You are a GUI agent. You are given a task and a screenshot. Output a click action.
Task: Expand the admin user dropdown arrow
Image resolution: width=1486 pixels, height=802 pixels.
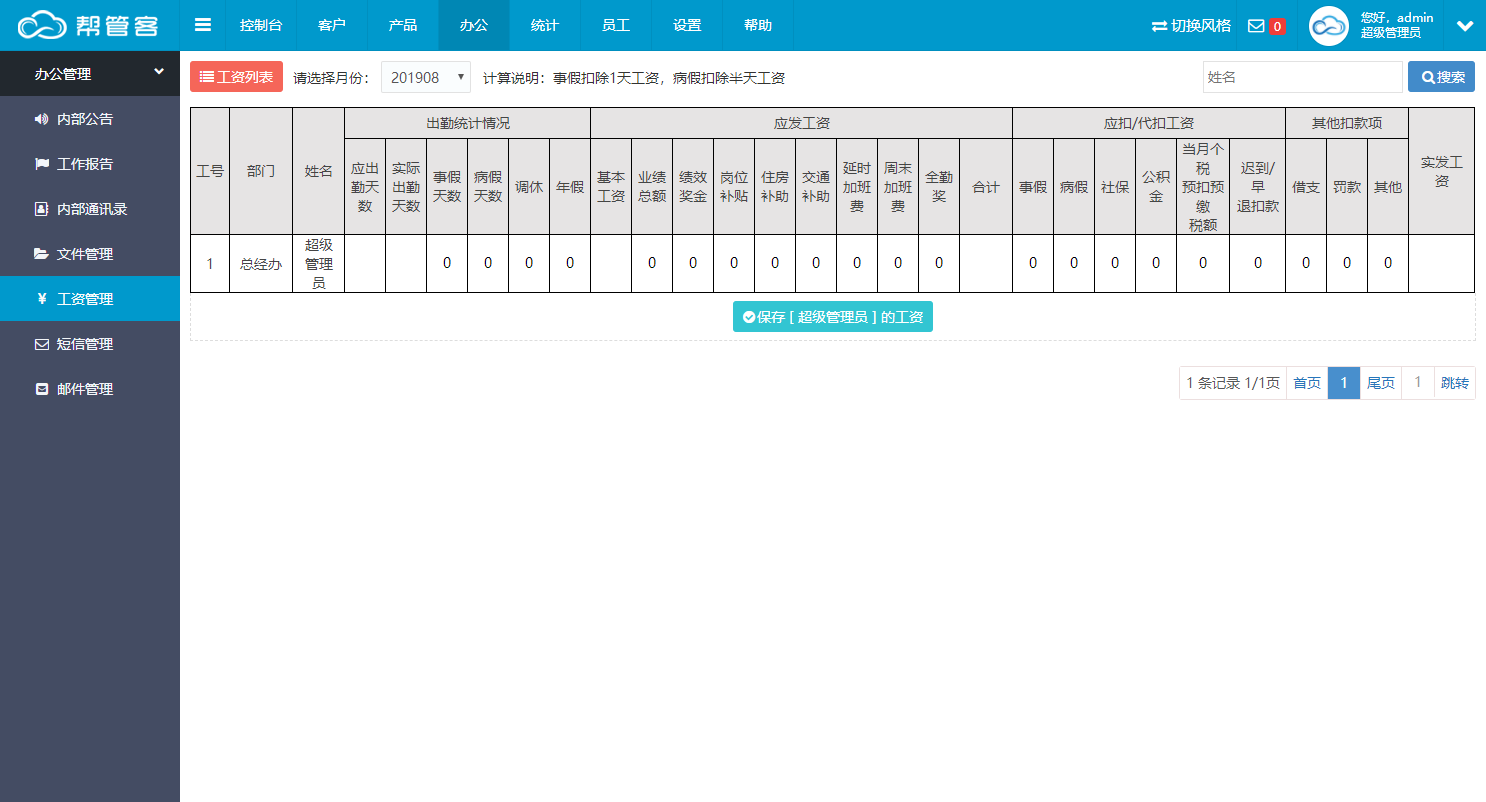point(1465,26)
